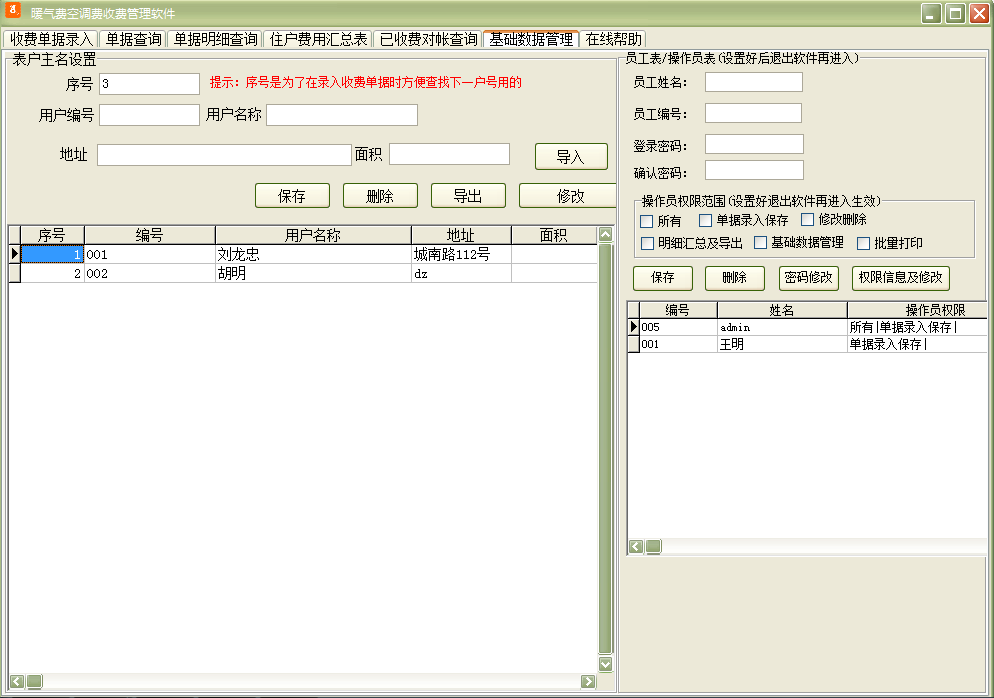994x698 pixels.
Task: Click 保存 button under 表户主名设置
Action: (292, 196)
